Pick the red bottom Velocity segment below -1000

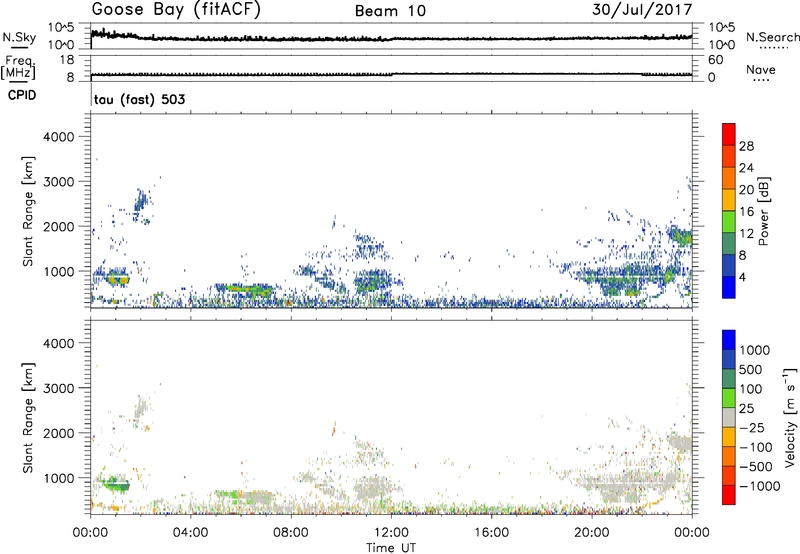pos(729,495)
